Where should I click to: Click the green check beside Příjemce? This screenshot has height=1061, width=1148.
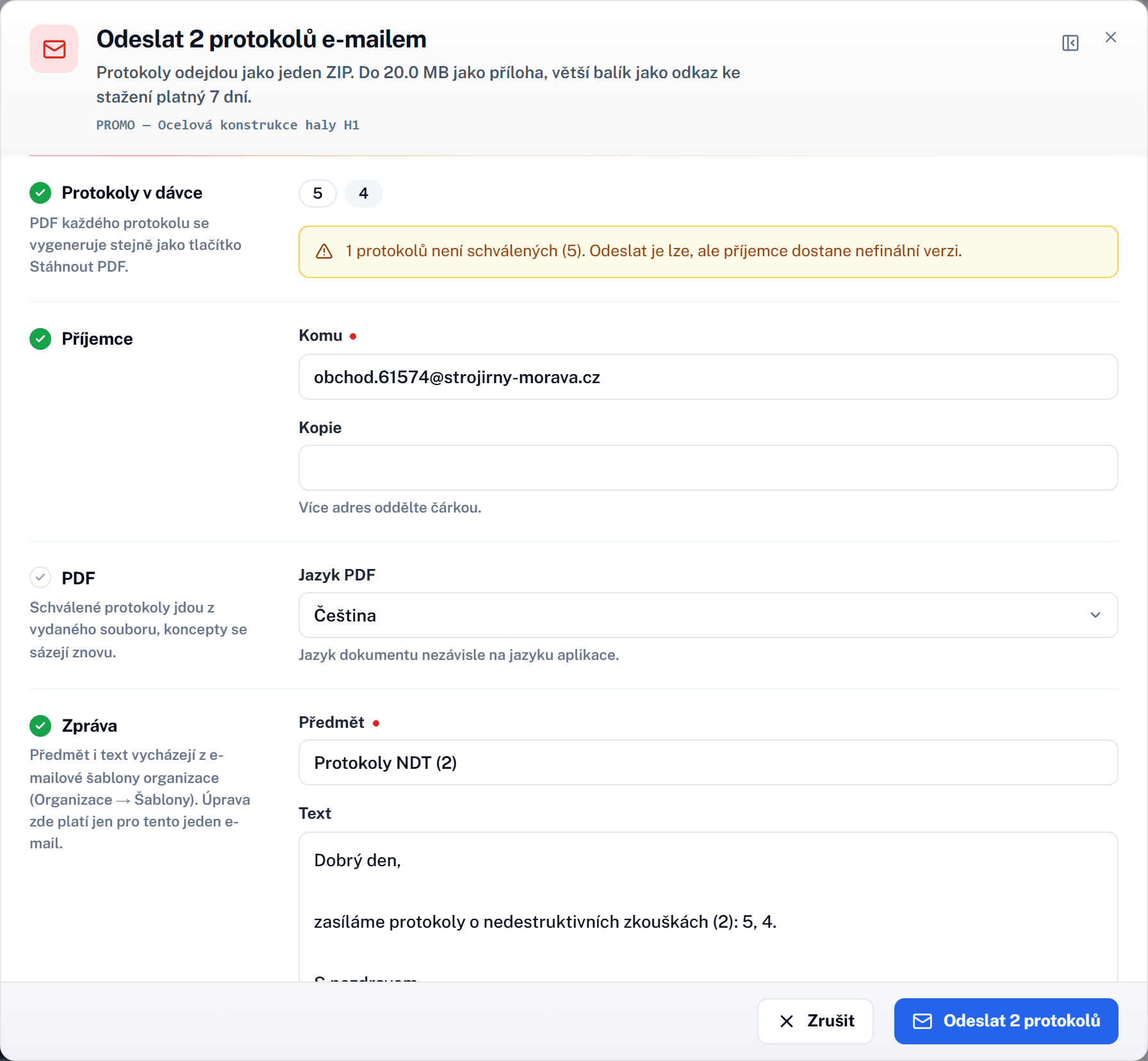click(40, 339)
